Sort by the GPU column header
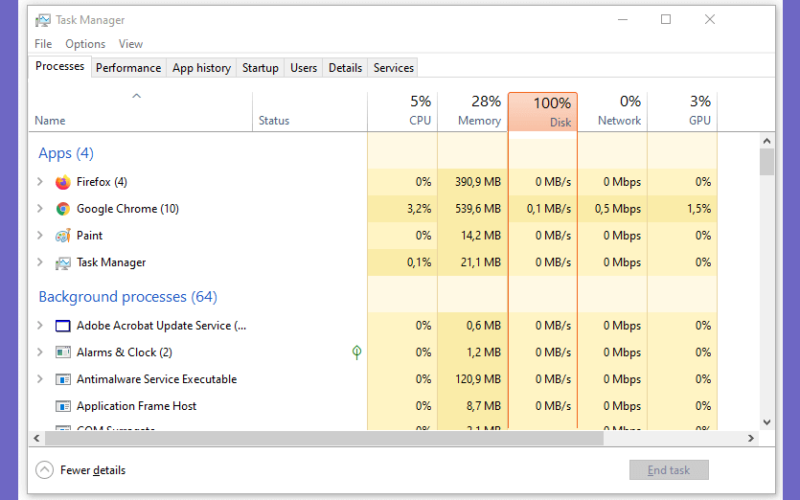 point(683,111)
